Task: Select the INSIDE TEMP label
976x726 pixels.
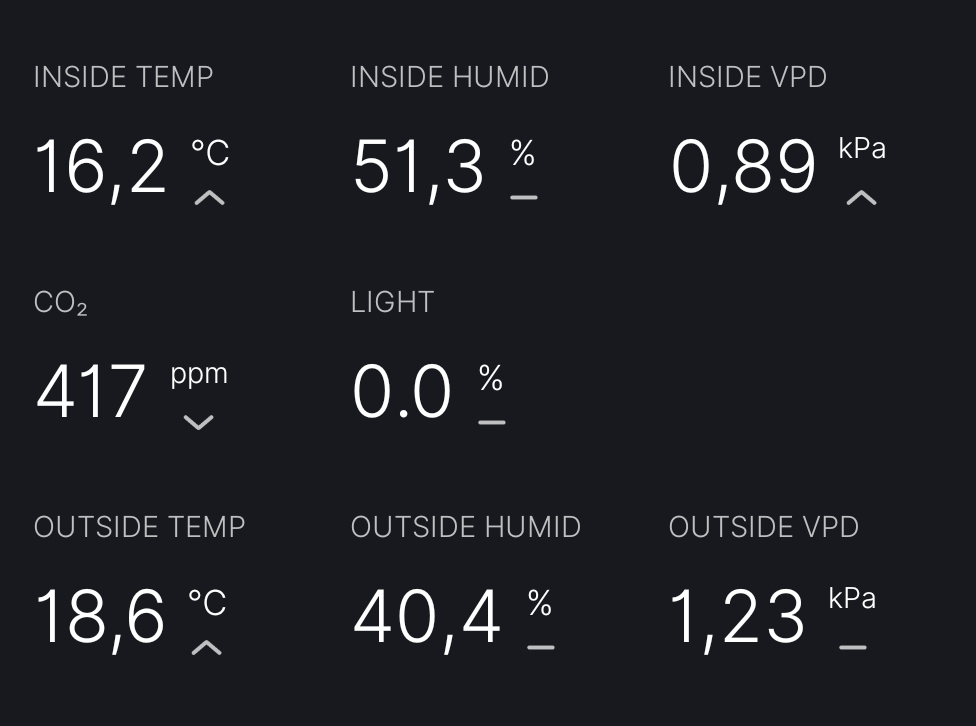Action: [124, 77]
